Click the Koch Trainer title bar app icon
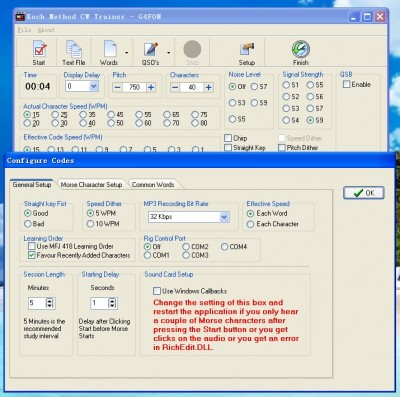 pos(20,16)
